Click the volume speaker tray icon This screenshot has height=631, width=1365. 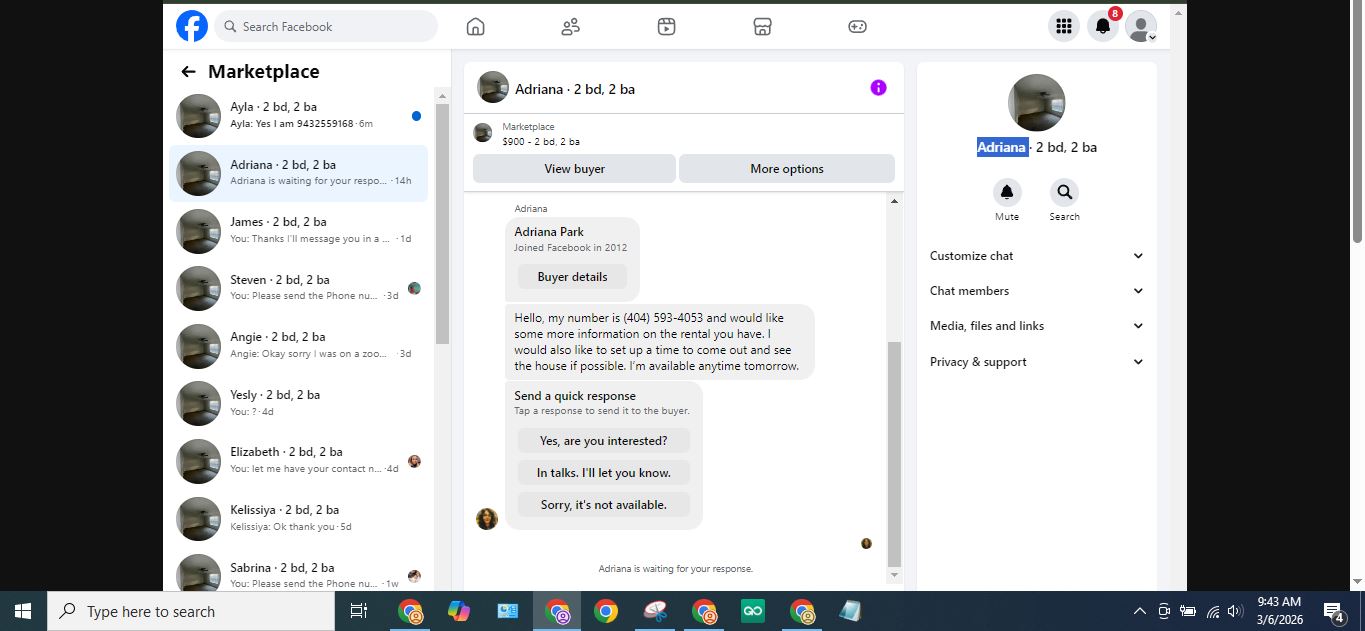tap(1236, 611)
